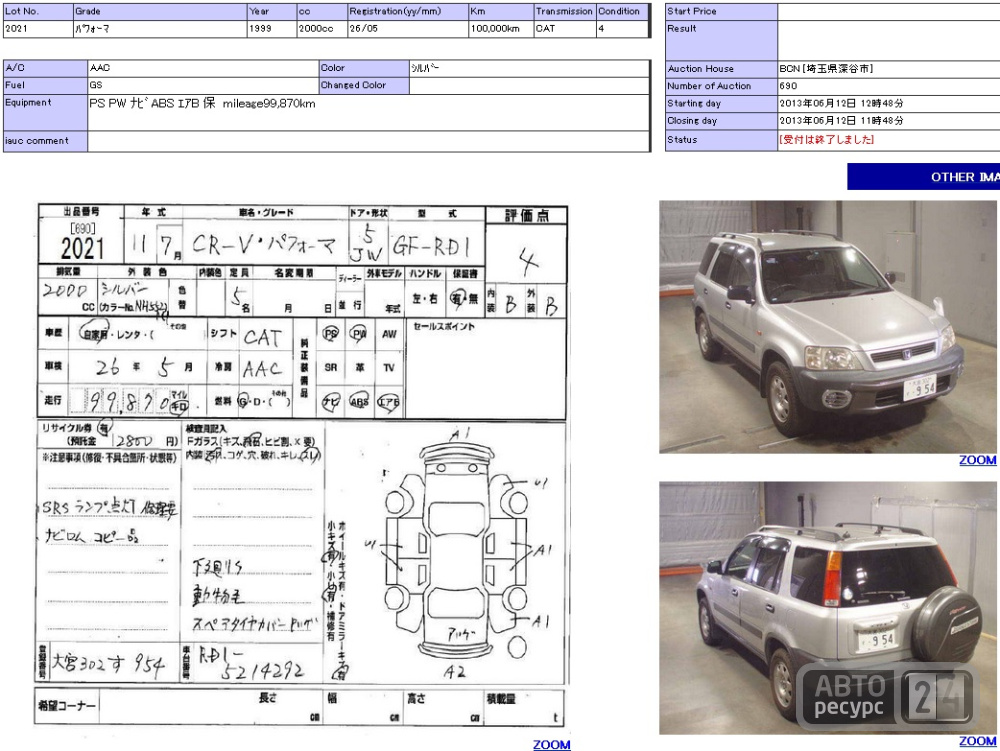The image size is (1000, 751).
Task: Click the handwritten auction sheet image
Action: pos(301,464)
